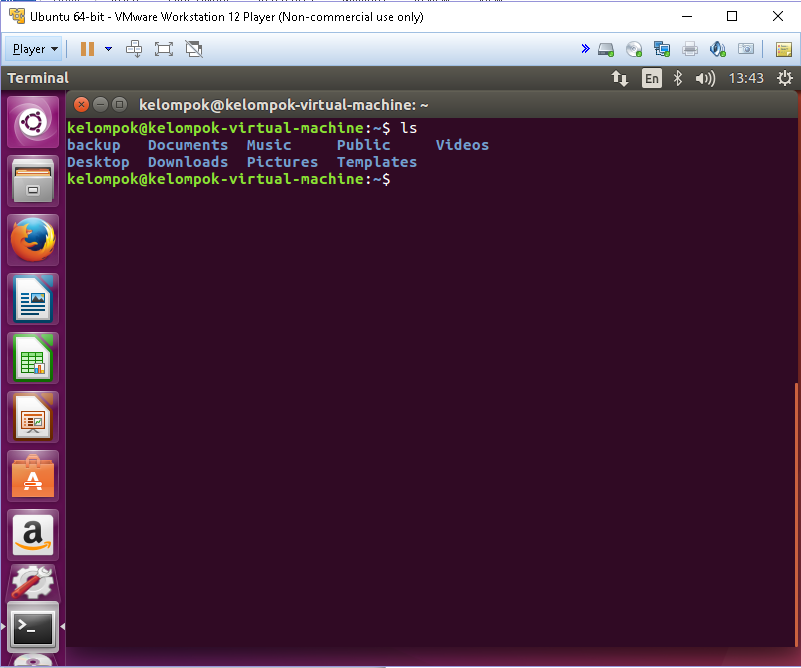
Task: Click the Terminal label in top panel
Action: coord(38,78)
